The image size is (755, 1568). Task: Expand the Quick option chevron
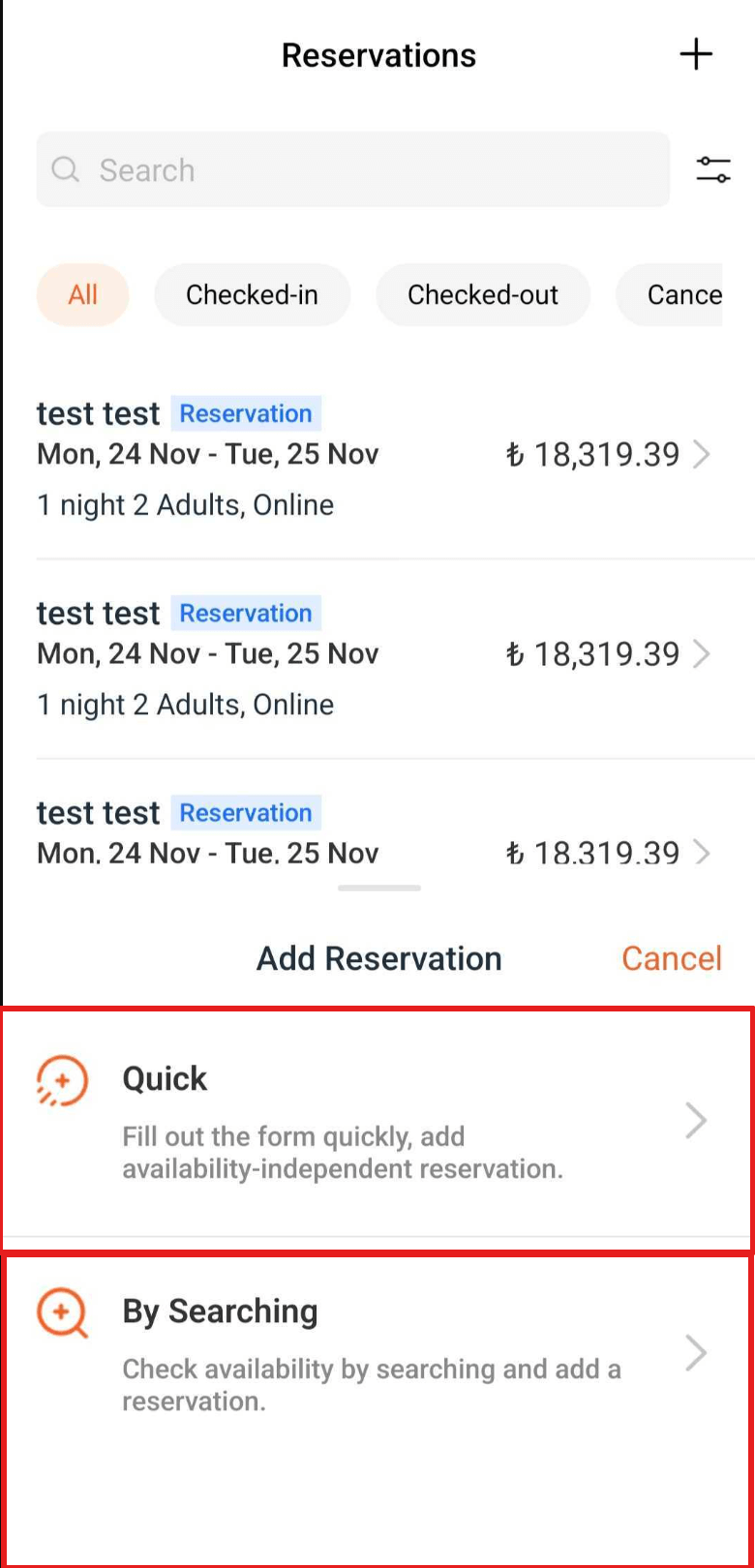[x=696, y=1121]
